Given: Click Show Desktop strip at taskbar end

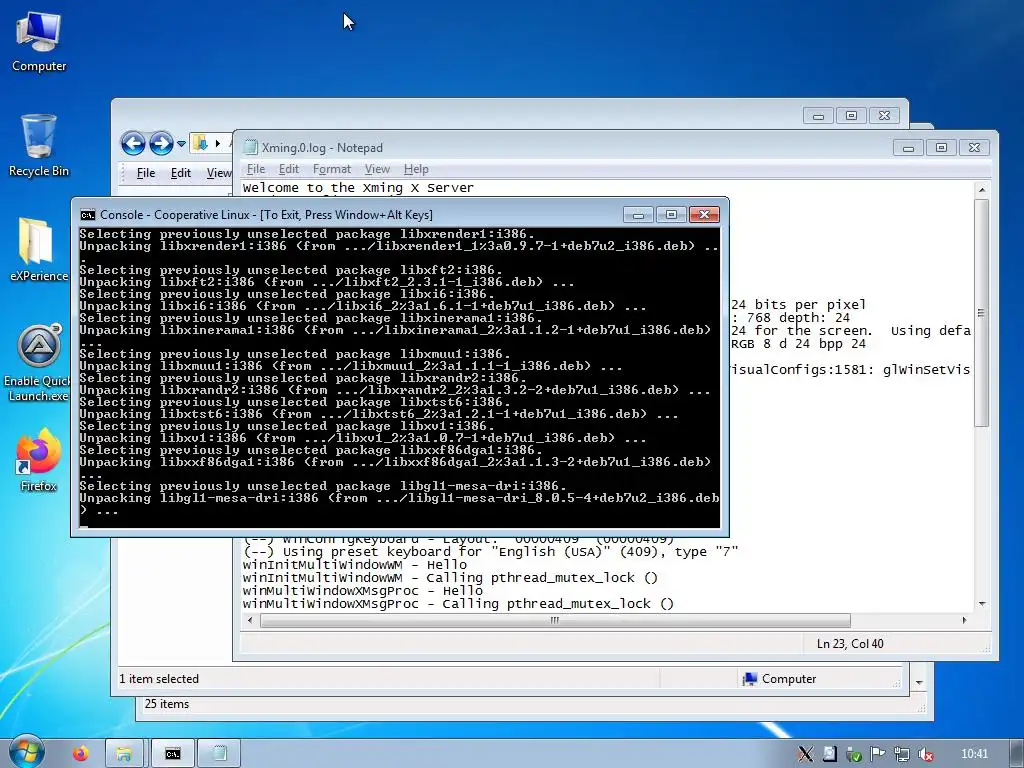Looking at the screenshot, I should click(x=1017, y=754).
